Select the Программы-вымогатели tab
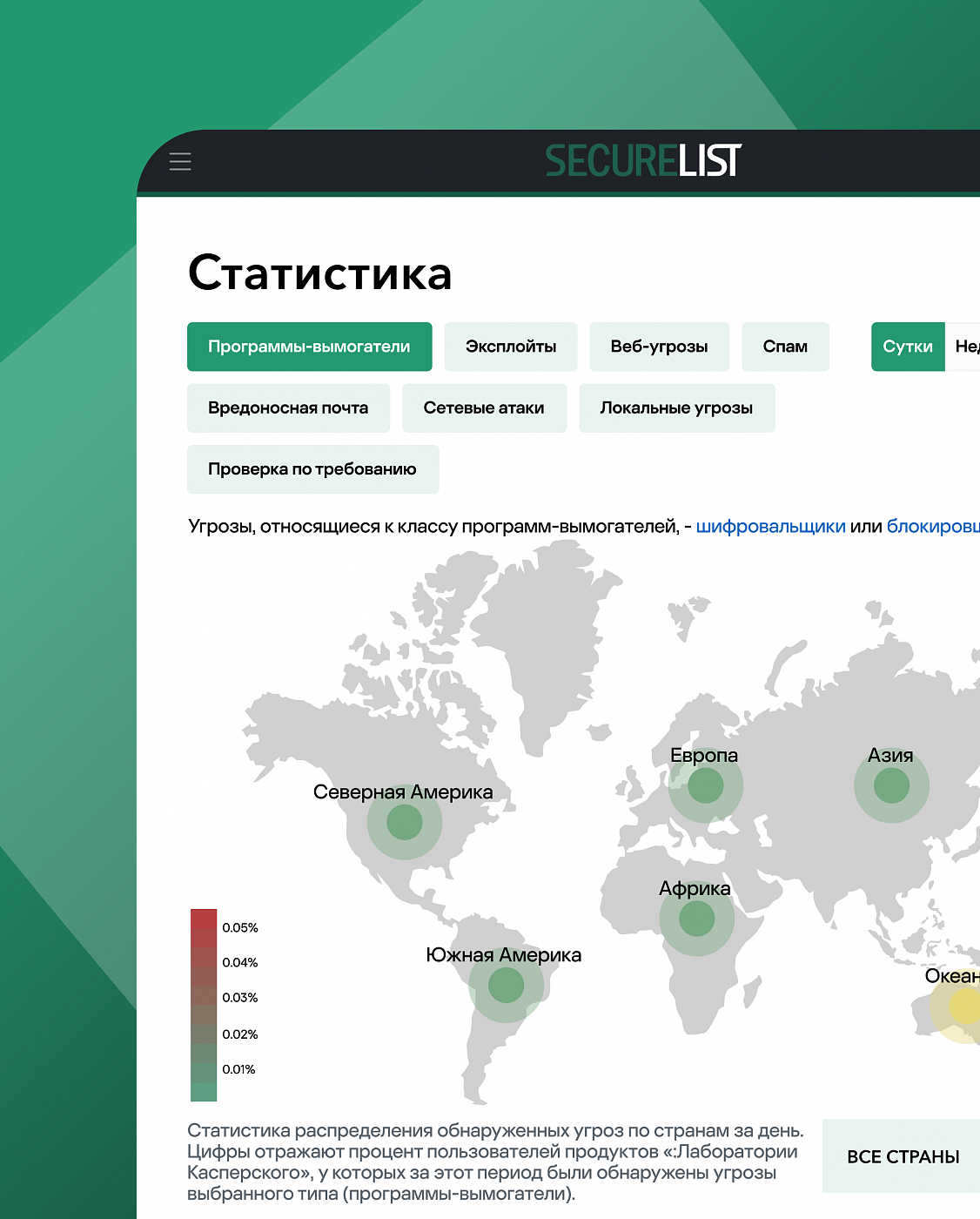 [x=309, y=347]
